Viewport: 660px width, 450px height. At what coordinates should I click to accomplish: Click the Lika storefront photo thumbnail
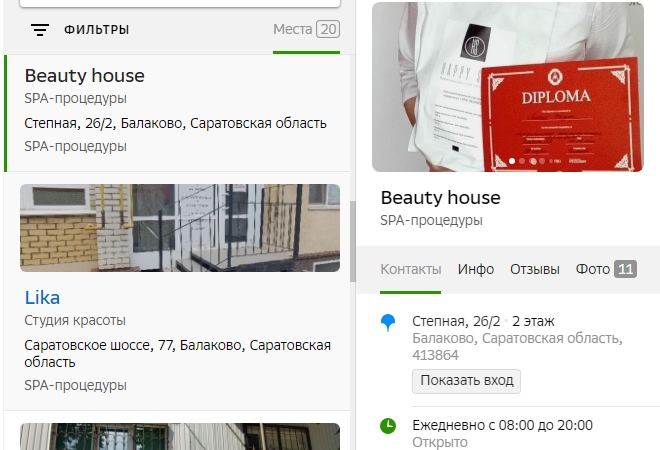click(180, 228)
